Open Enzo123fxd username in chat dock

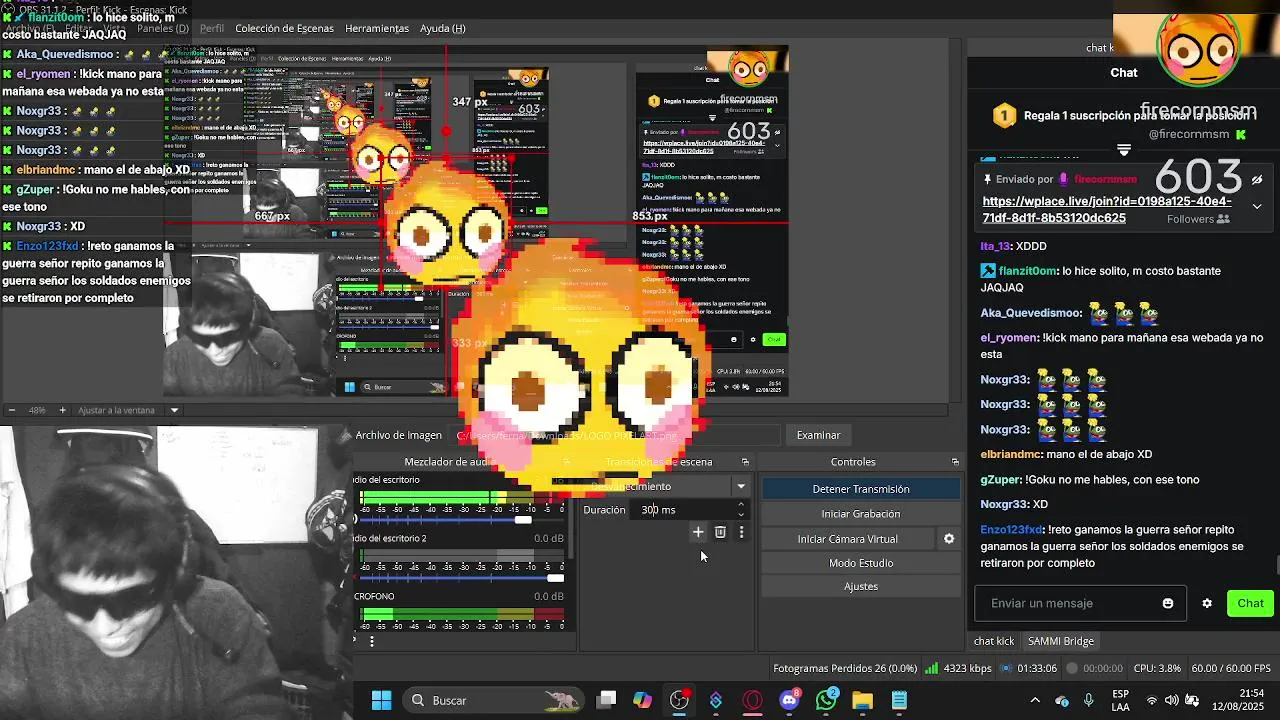pos(1011,530)
